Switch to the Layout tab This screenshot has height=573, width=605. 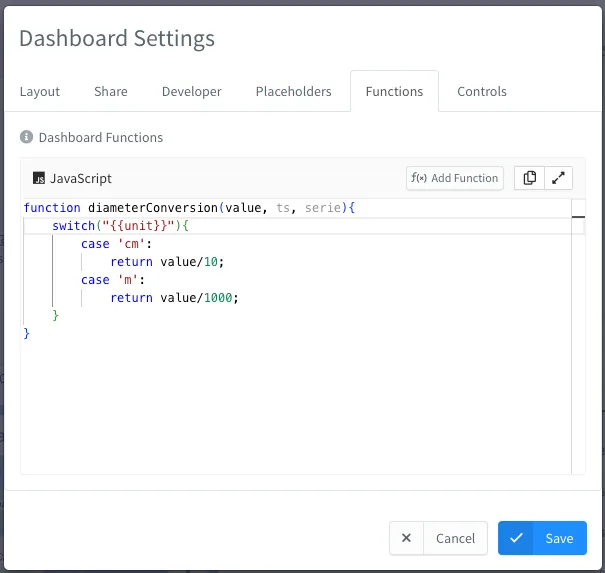pyautogui.click(x=40, y=91)
